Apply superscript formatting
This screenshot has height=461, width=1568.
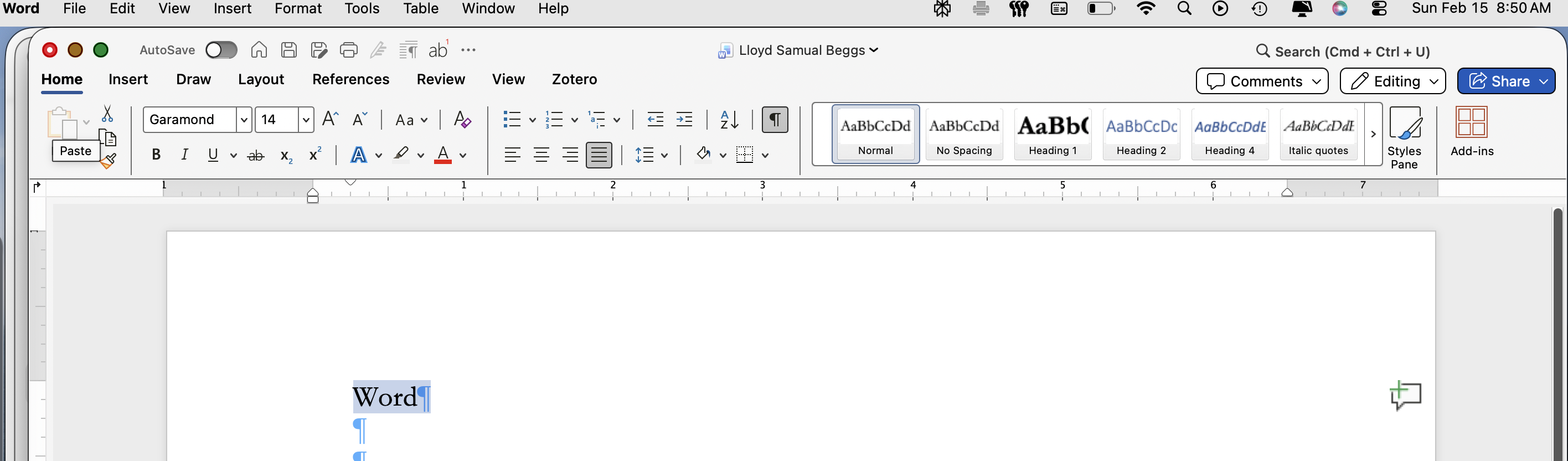[314, 155]
